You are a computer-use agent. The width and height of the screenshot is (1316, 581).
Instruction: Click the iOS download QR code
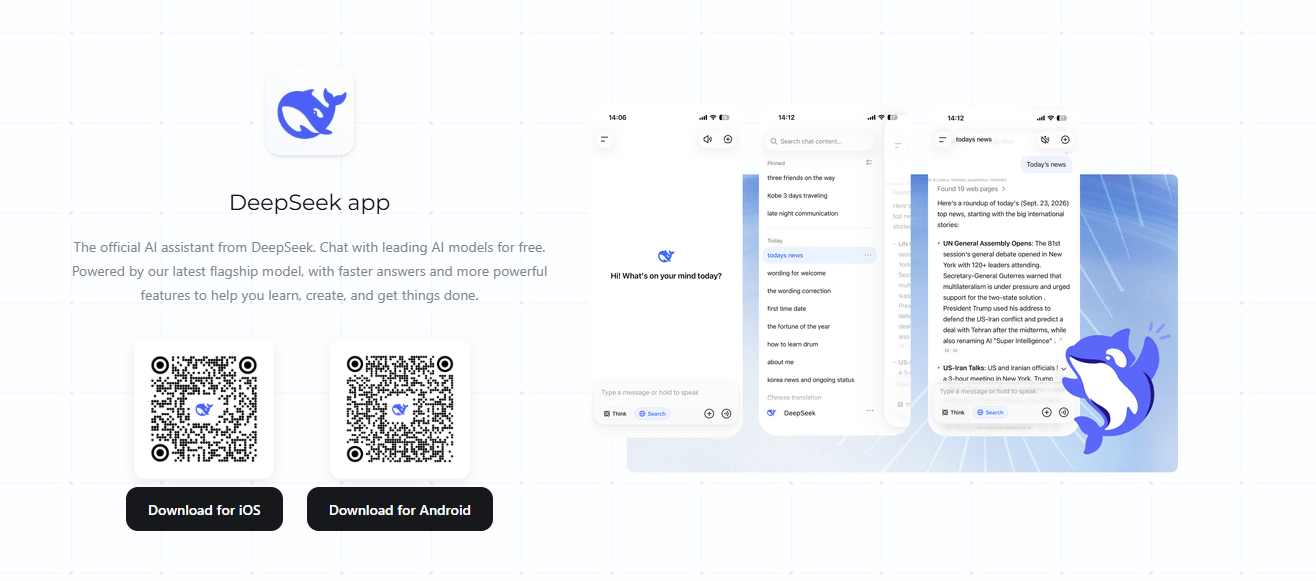[204, 409]
